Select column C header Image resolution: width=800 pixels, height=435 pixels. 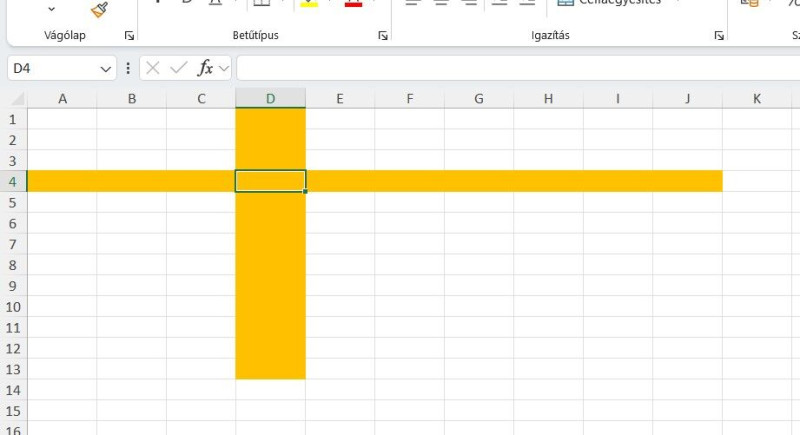tap(201, 98)
